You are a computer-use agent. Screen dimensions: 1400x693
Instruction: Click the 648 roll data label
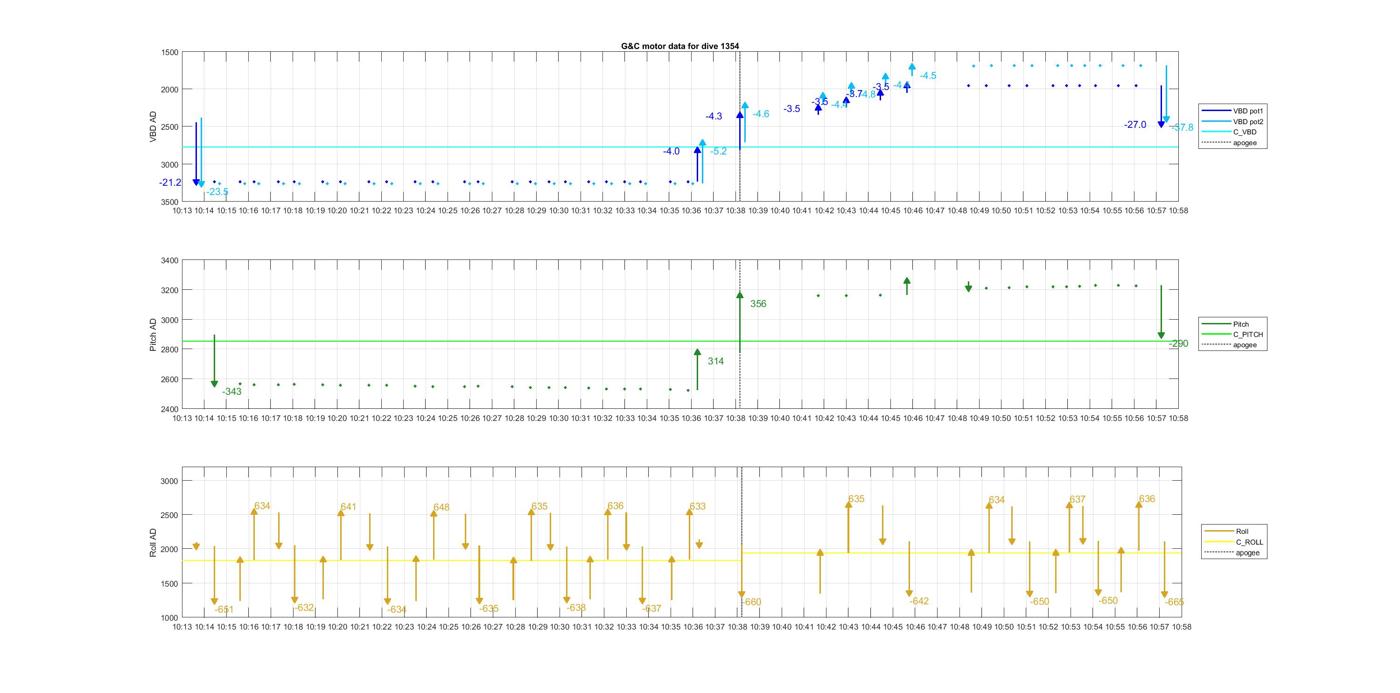441,508
